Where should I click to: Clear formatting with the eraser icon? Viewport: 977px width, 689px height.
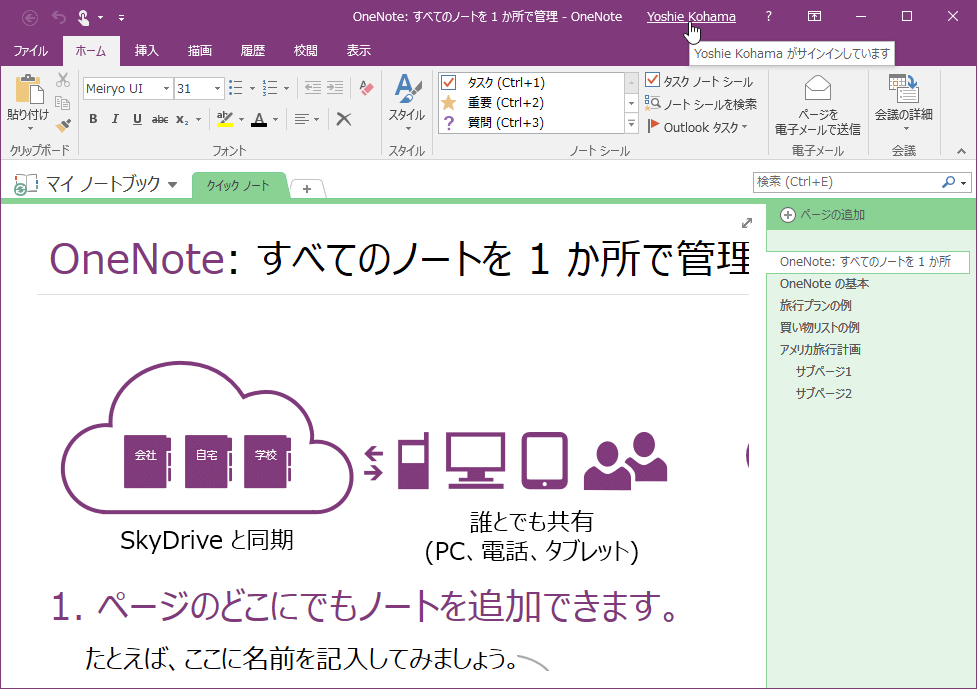pyautogui.click(x=366, y=88)
